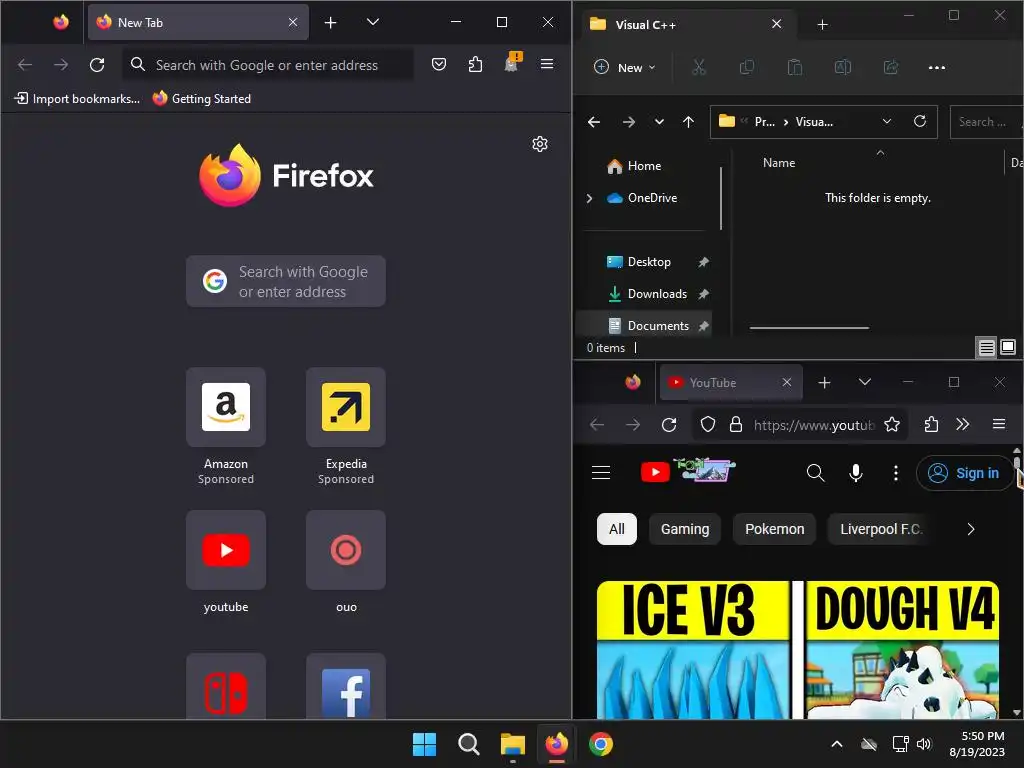This screenshot has width=1024, height=768.
Task: Bookmark YouTube page with star icon
Action: pyautogui.click(x=892, y=424)
